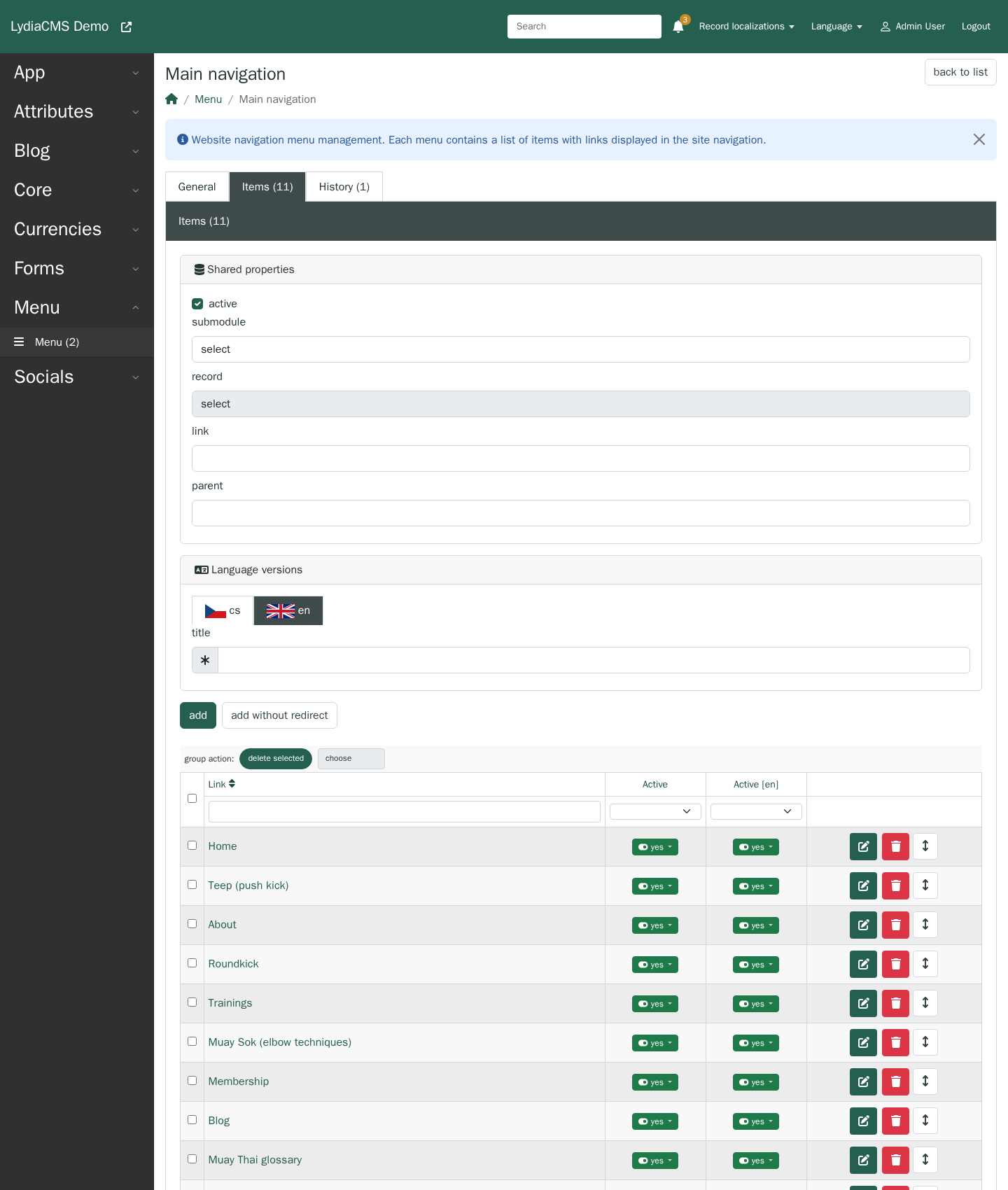Delete the Membership menu item
The image size is (1008, 1190).
tap(895, 1081)
